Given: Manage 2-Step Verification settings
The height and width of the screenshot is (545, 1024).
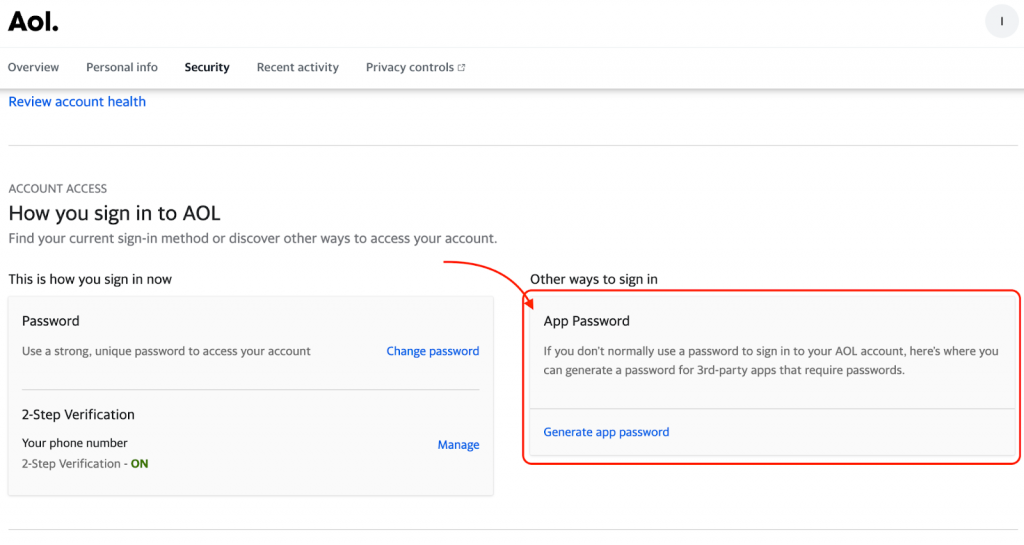Looking at the screenshot, I should tap(458, 445).
